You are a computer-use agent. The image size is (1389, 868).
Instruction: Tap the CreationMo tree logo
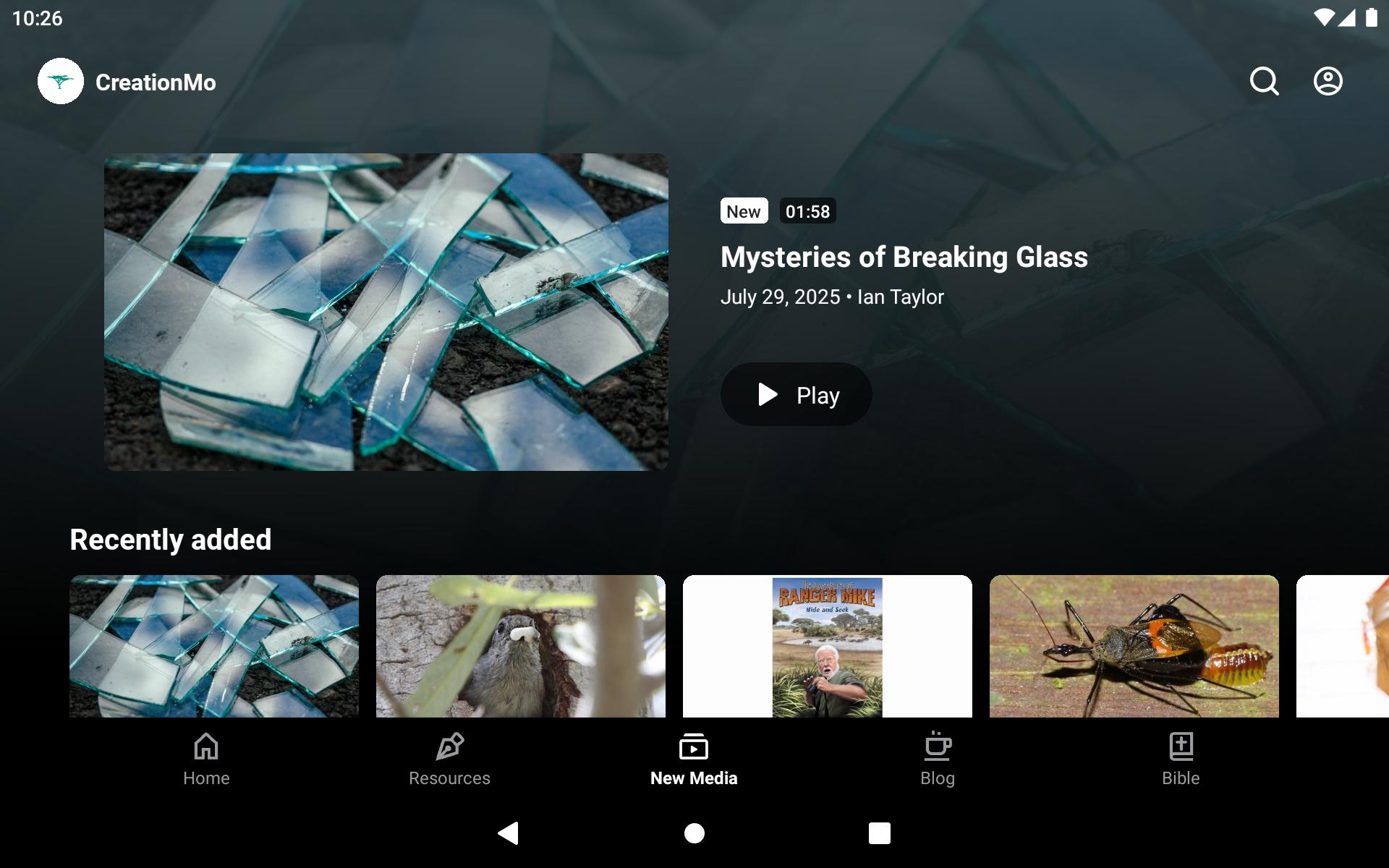pyautogui.click(x=61, y=81)
